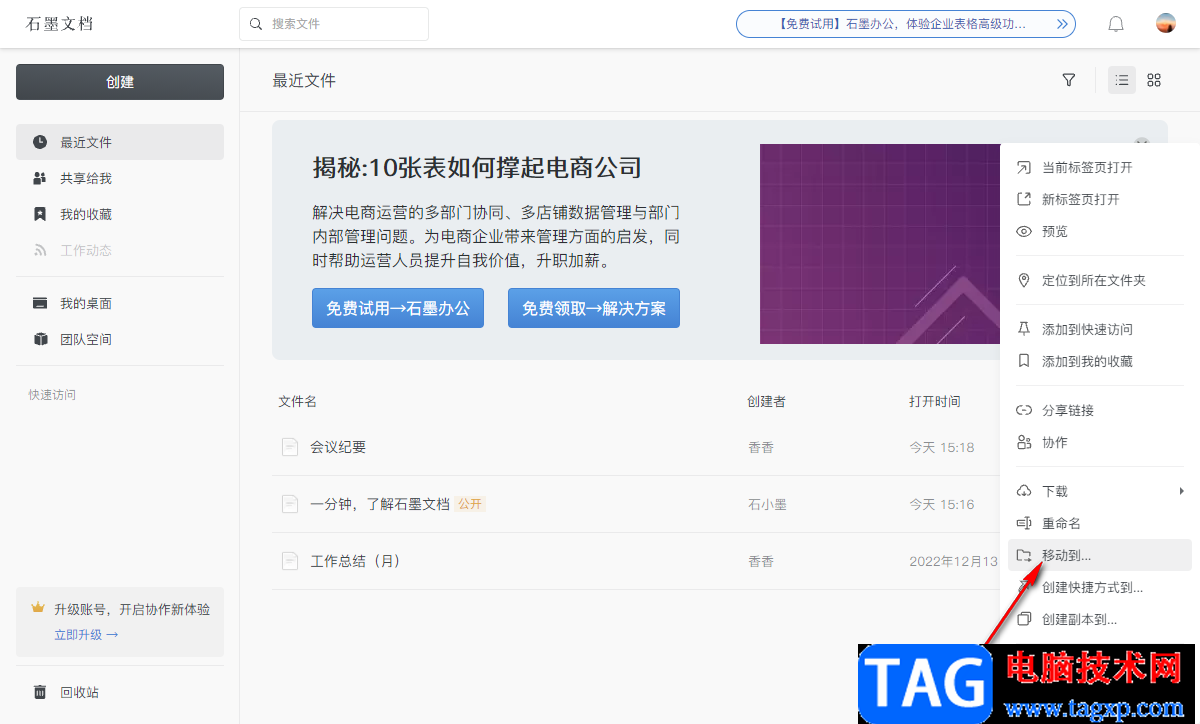Viewport: 1200px width, 724px height.
Task: Click the 石墨文档 logo
Action: point(60,23)
